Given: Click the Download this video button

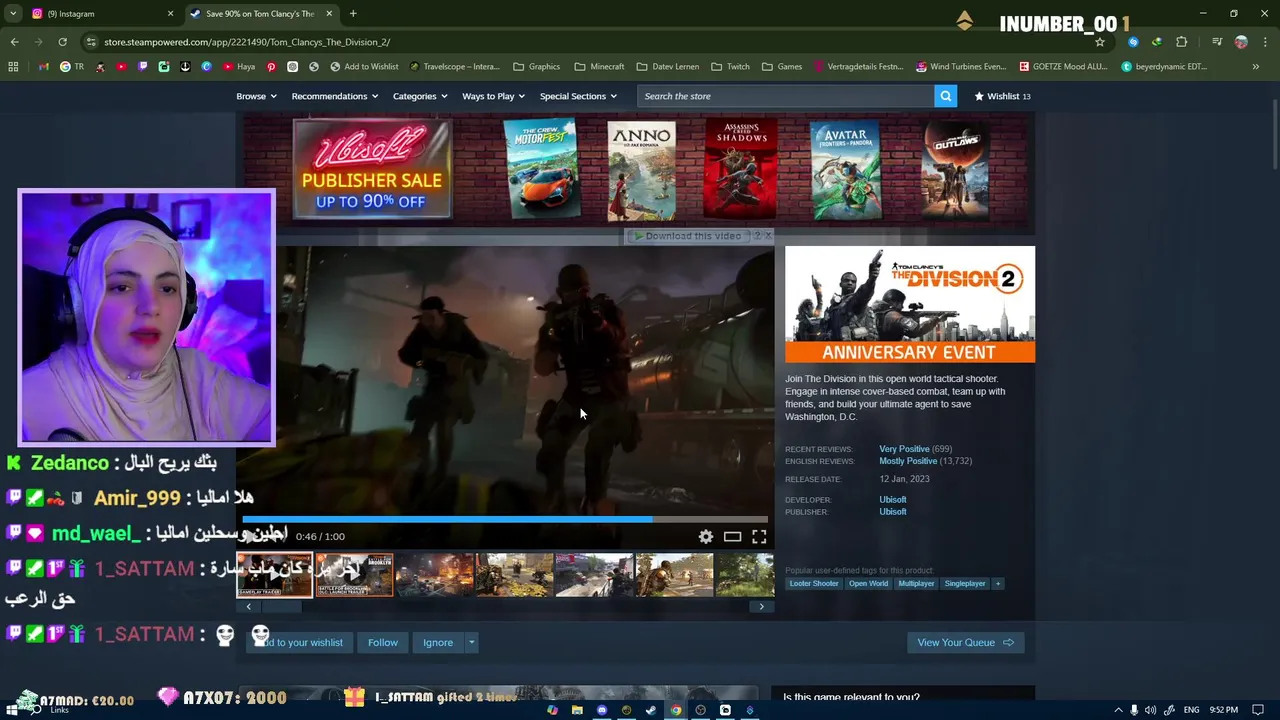Looking at the screenshot, I should pyautogui.click(x=692, y=236).
